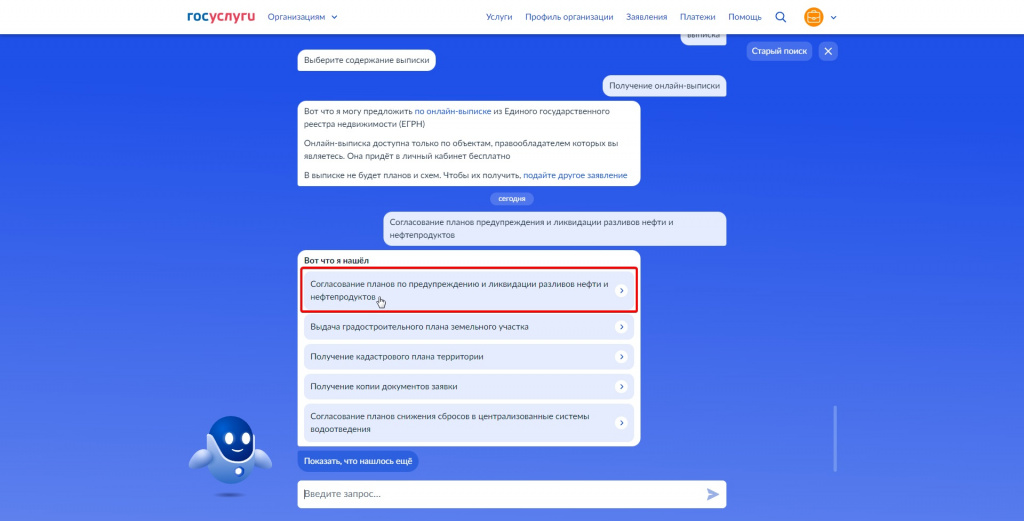Image resolution: width=1024 pixels, height=521 pixels.
Task: Click the Госуслуги logo
Action: pos(221,17)
